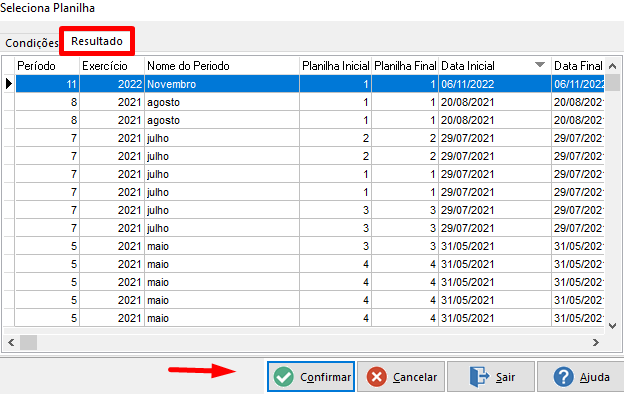Click the last 31/05/2021 Data Inicial cell
The image size is (624, 394).
(495, 318)
